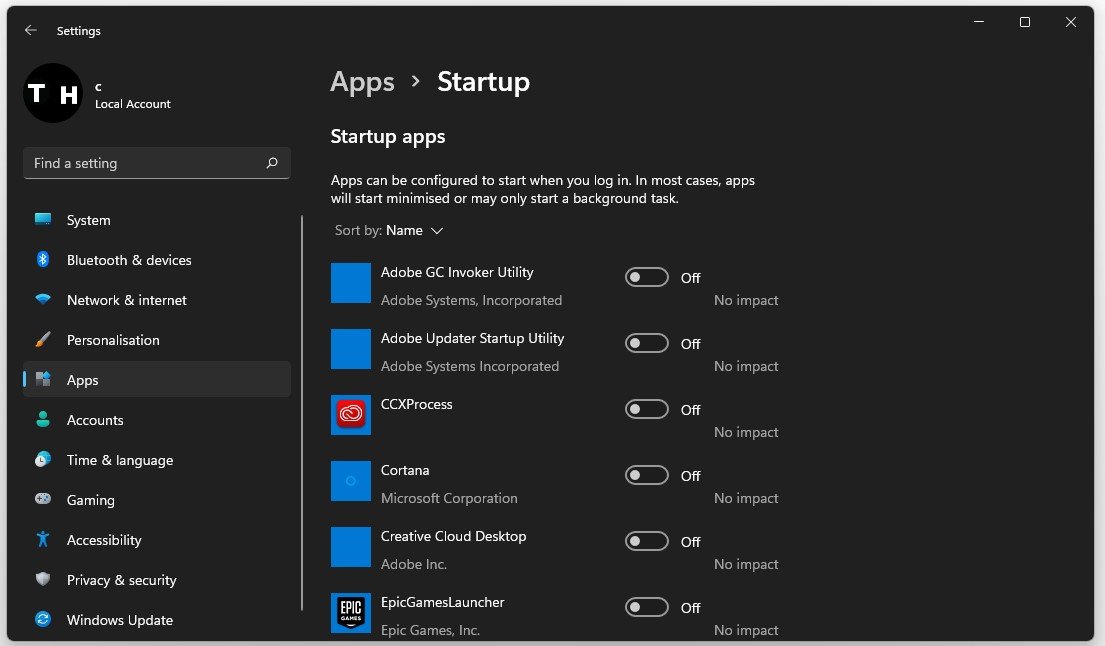Enable CCXProcess at startup
1105x646 pixels.
point(647,409)
